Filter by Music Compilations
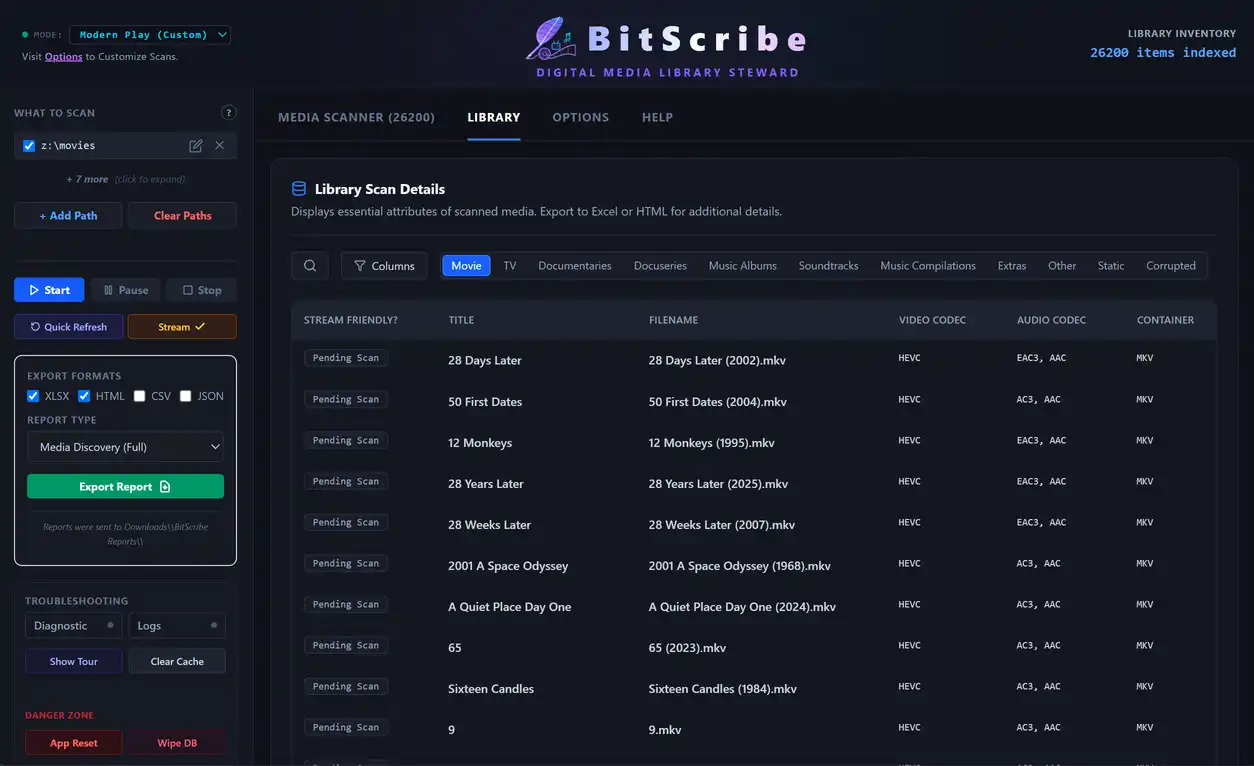 [928, 266]
